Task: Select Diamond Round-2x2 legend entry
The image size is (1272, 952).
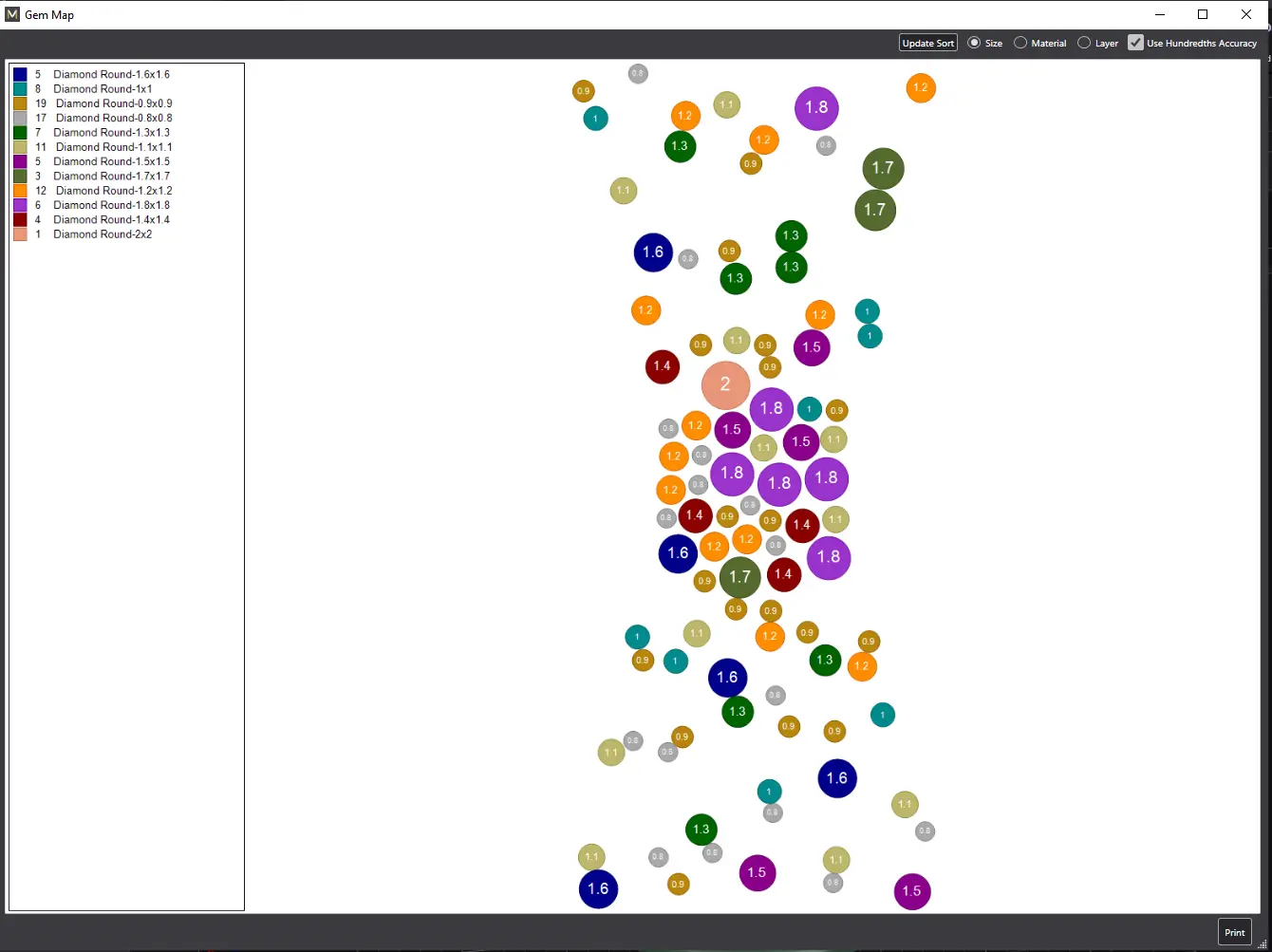Action: pos(103,234)
